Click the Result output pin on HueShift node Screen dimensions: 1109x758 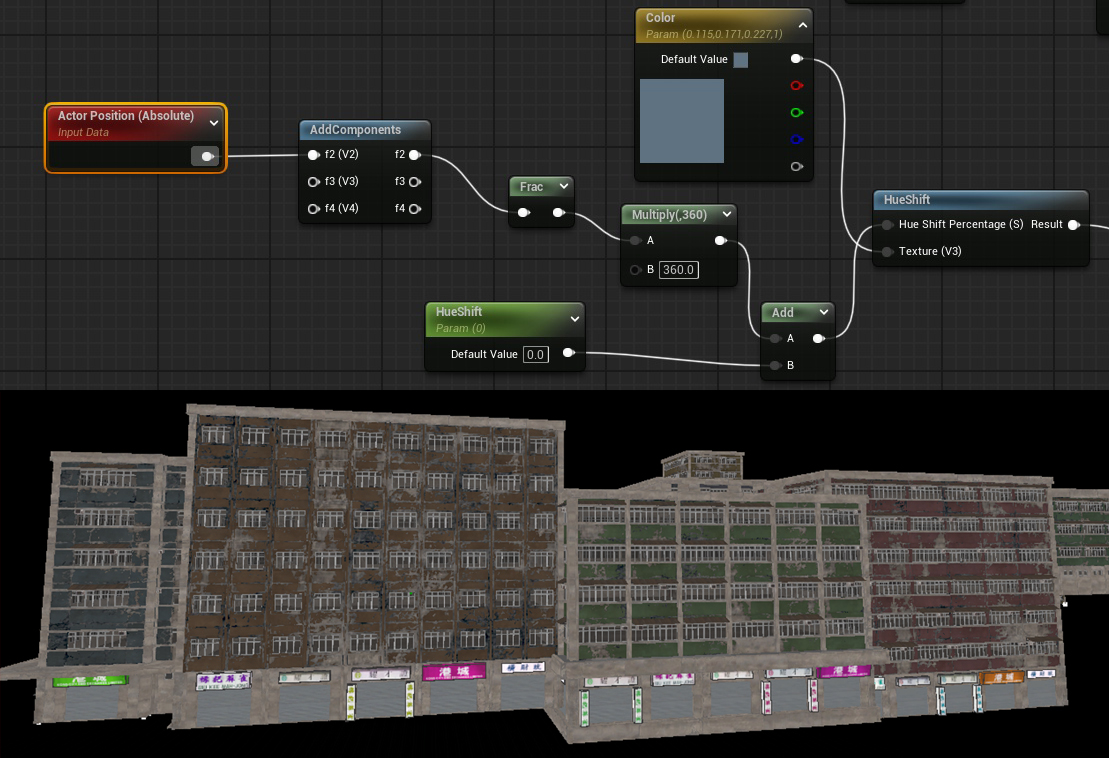point(1073,225)
